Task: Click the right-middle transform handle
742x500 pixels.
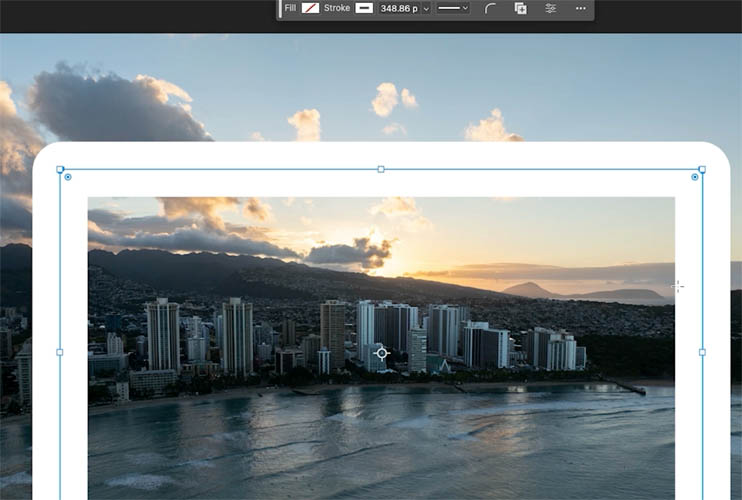Action: pos(702,352)
